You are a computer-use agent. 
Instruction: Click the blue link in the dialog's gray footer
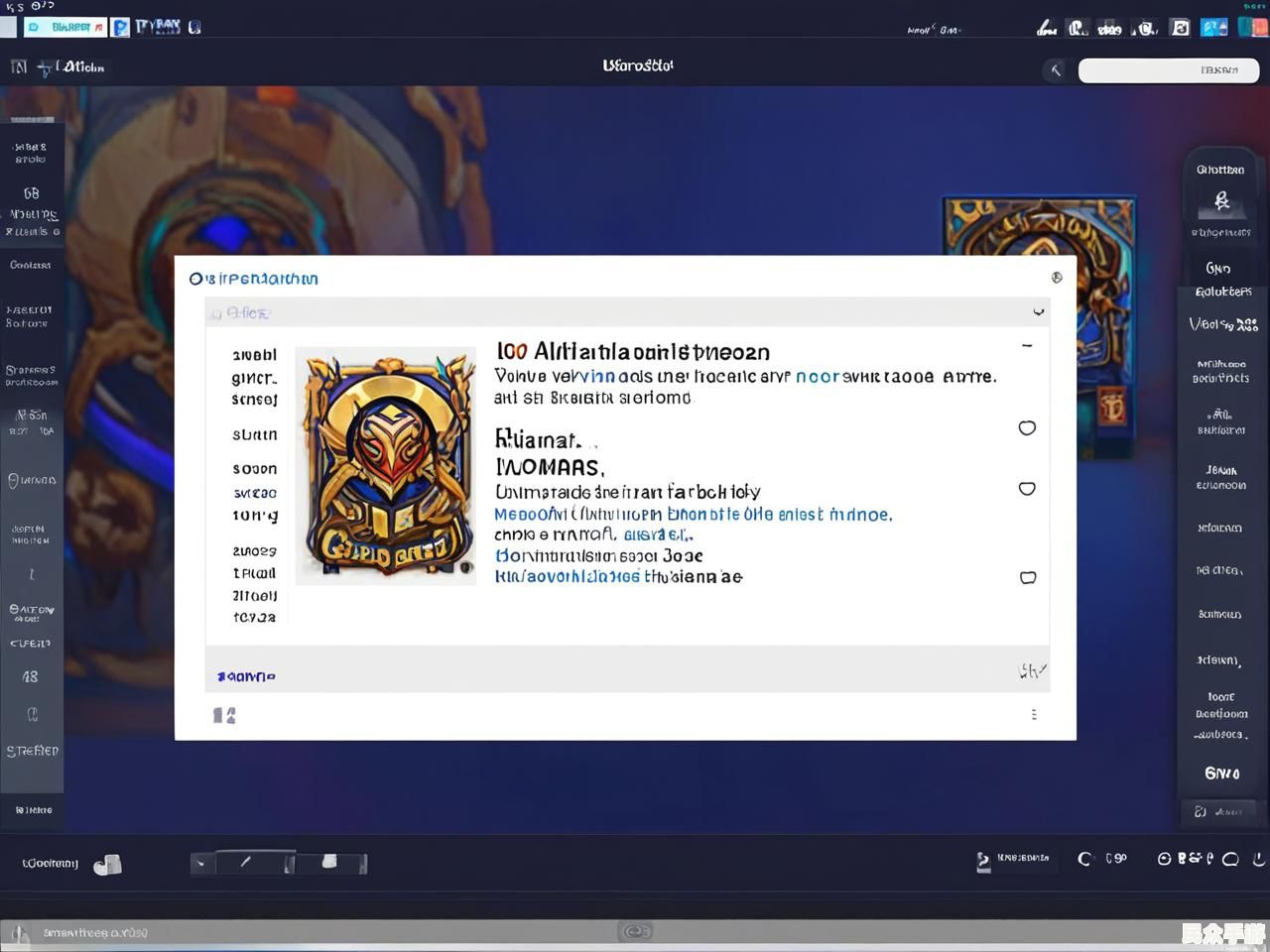click(x=246, y=676)
